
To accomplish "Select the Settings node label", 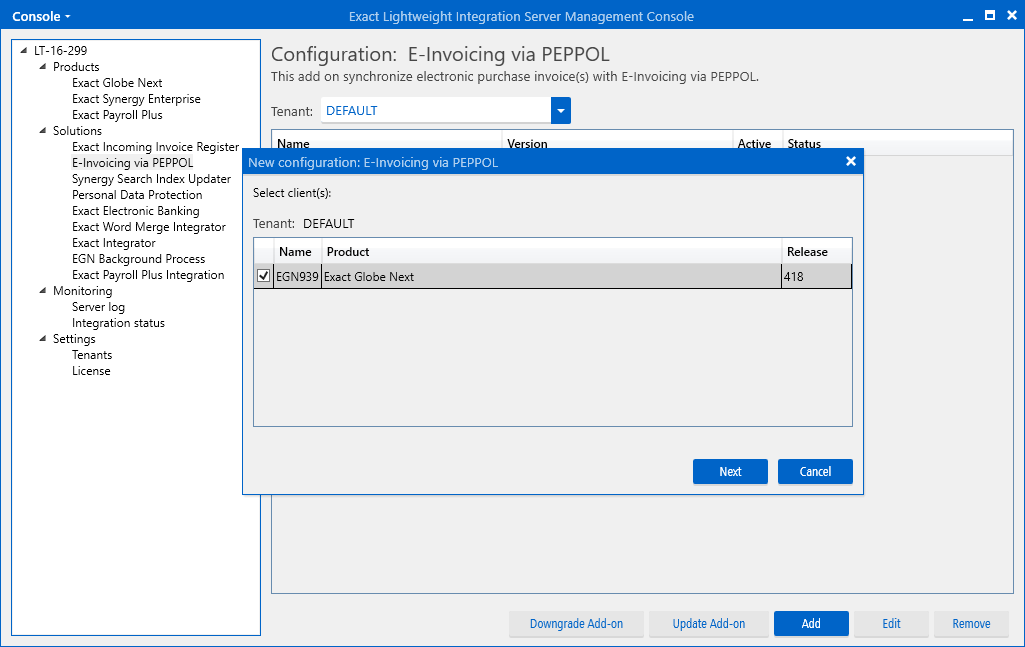I will [74, 339].
